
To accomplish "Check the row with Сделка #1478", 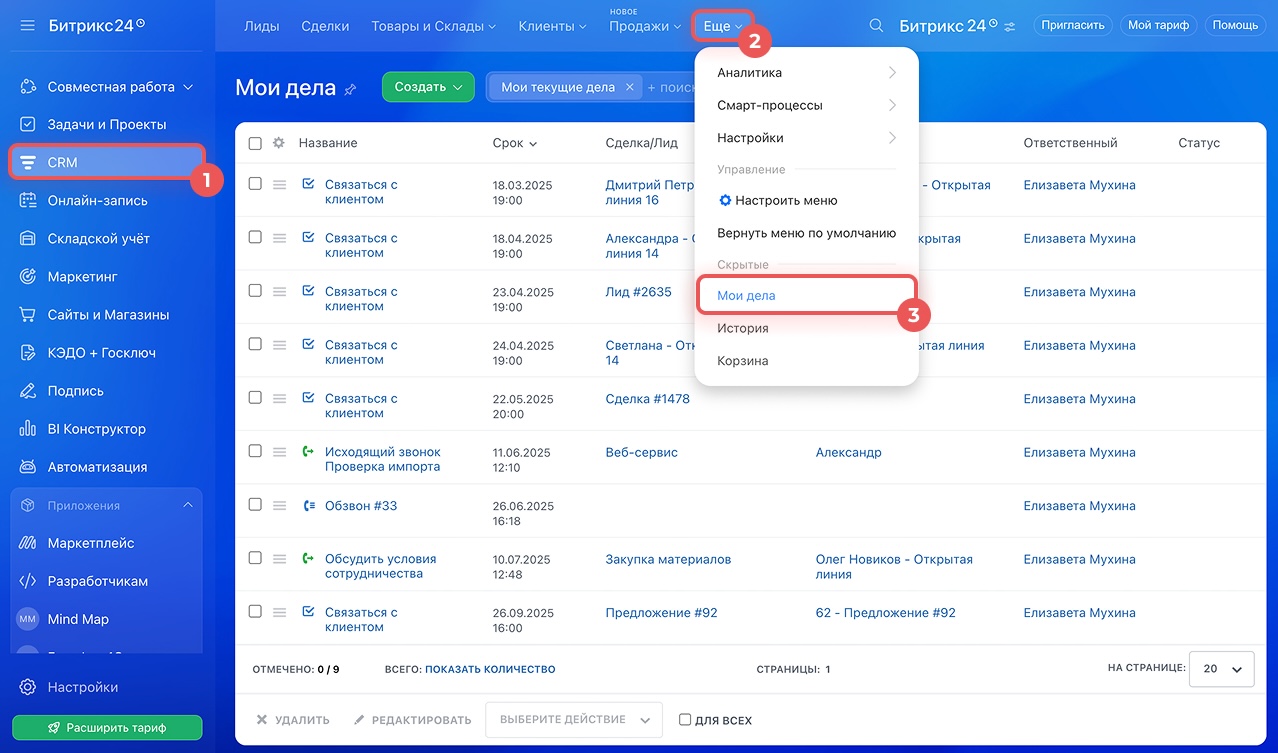I will pyautogui.click(x=255, y=397).
